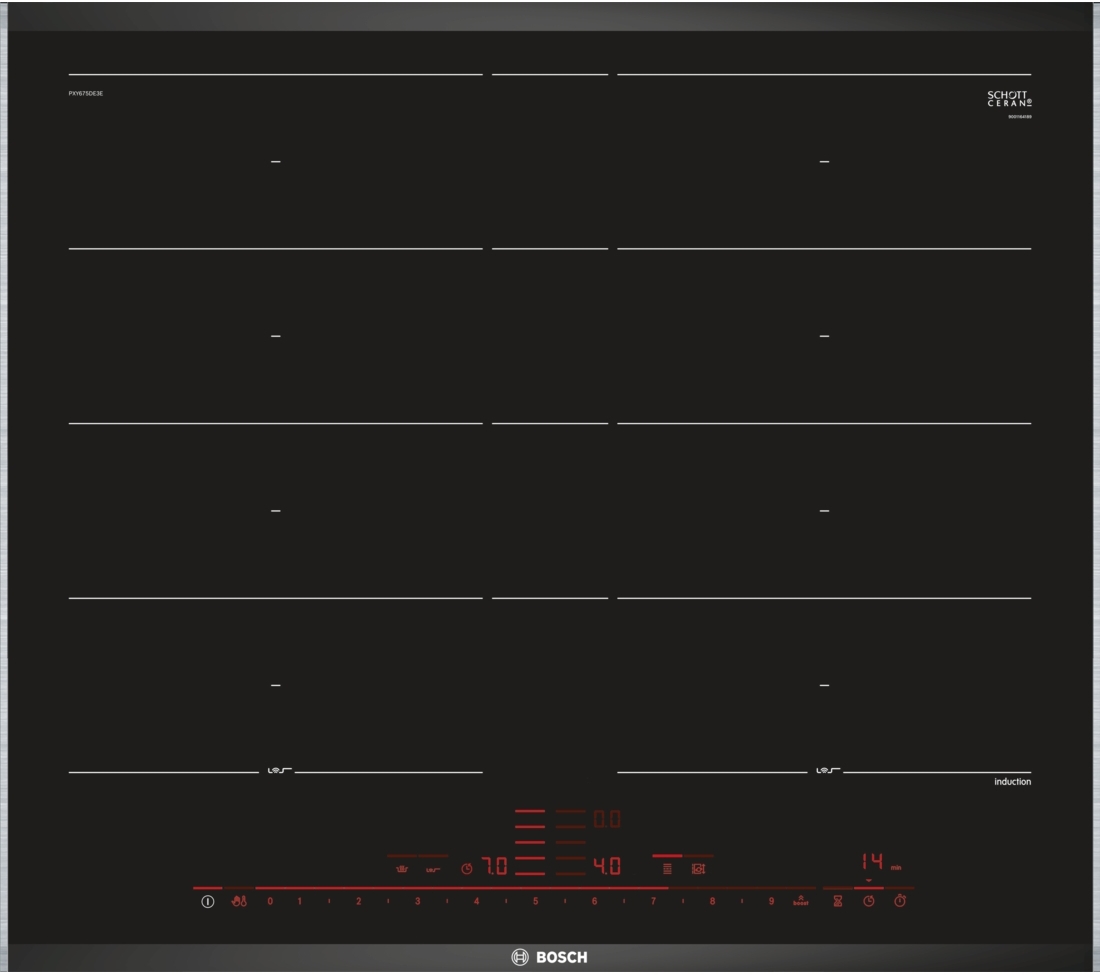The width and height of the screenshot is (1100, 975).
Task: Set power level to 5 on slider
Action: [535, 902]
